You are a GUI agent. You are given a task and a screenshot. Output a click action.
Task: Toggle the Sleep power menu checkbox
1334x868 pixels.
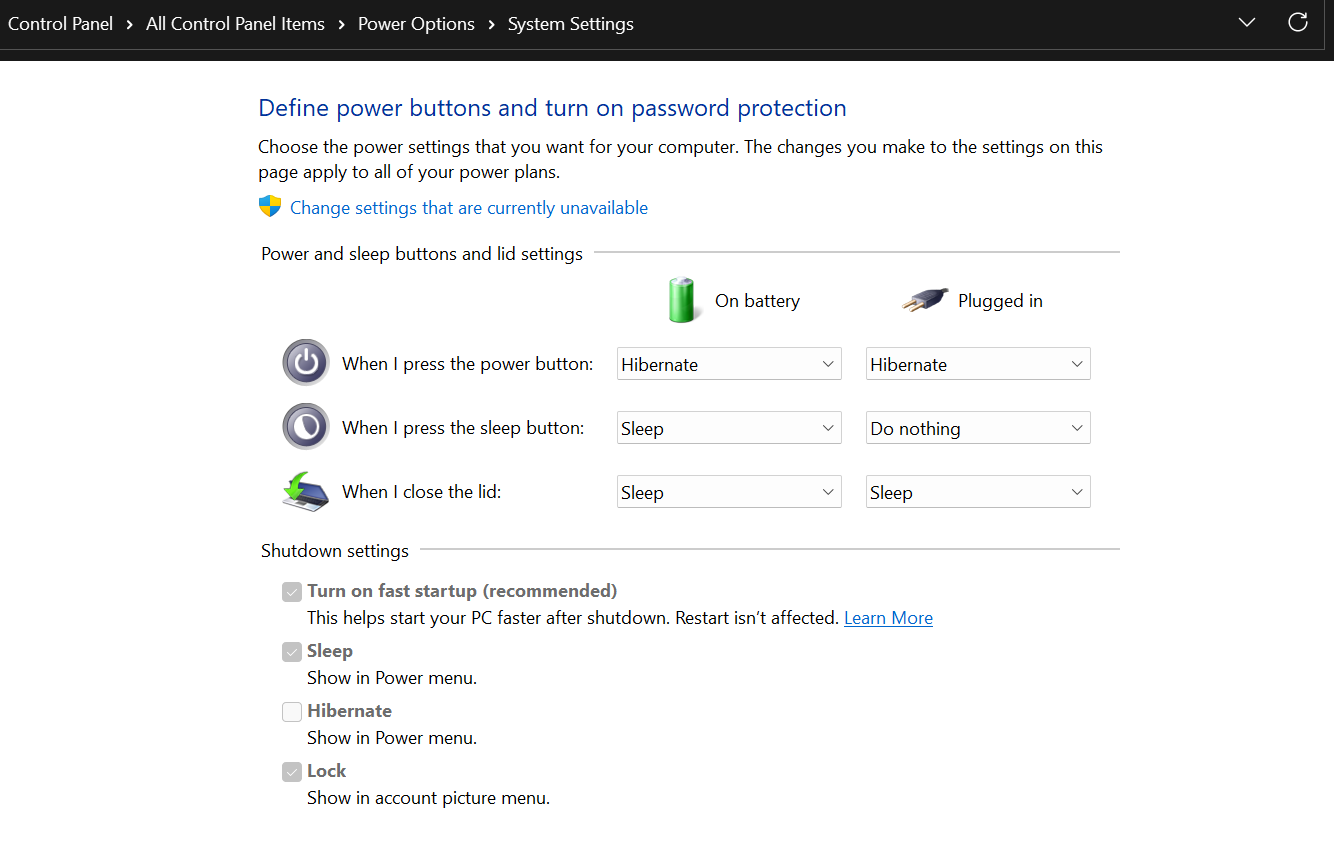click(x=292, y=652)
